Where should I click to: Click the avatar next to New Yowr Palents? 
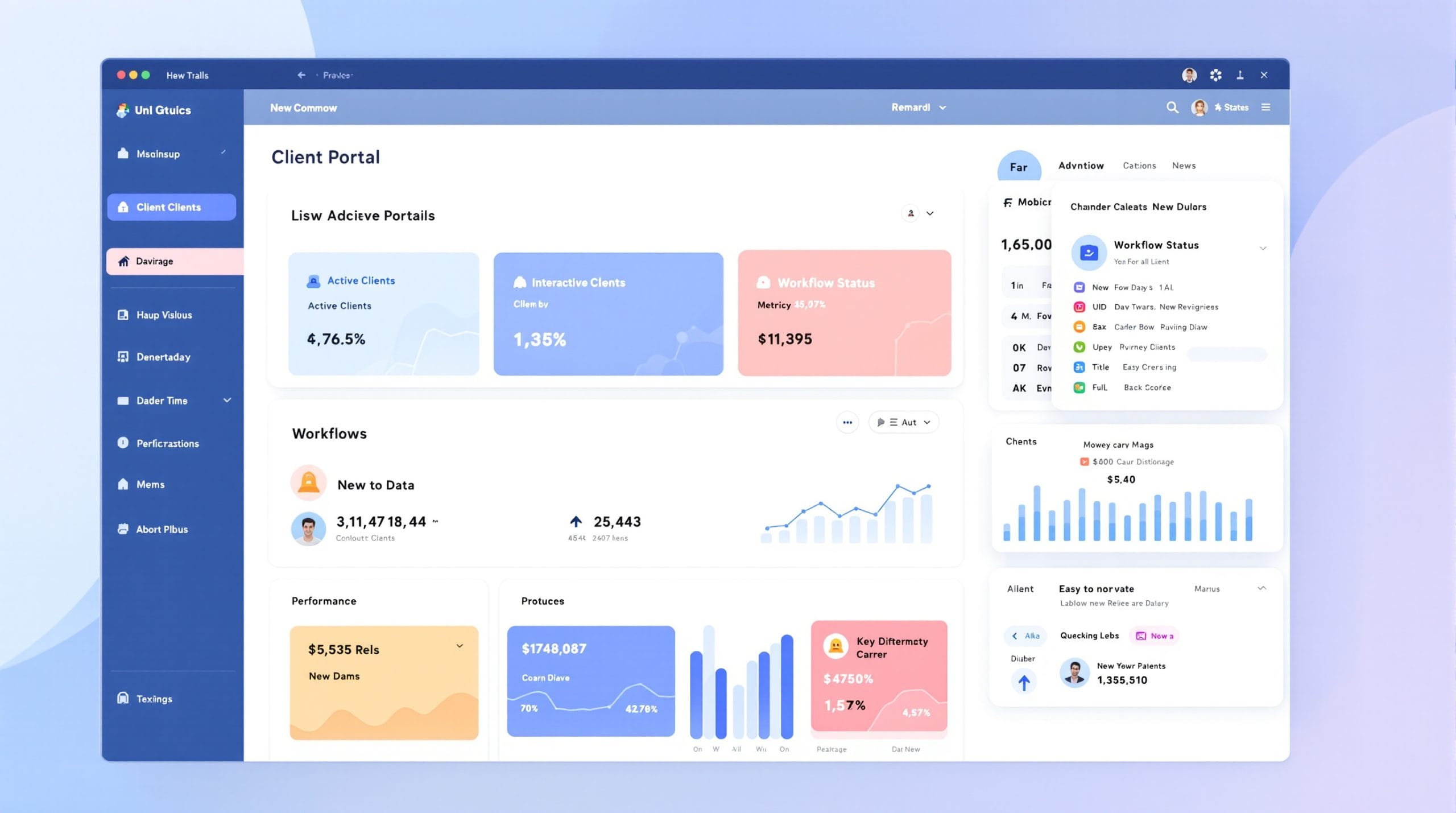click(x=1074, y=672)
